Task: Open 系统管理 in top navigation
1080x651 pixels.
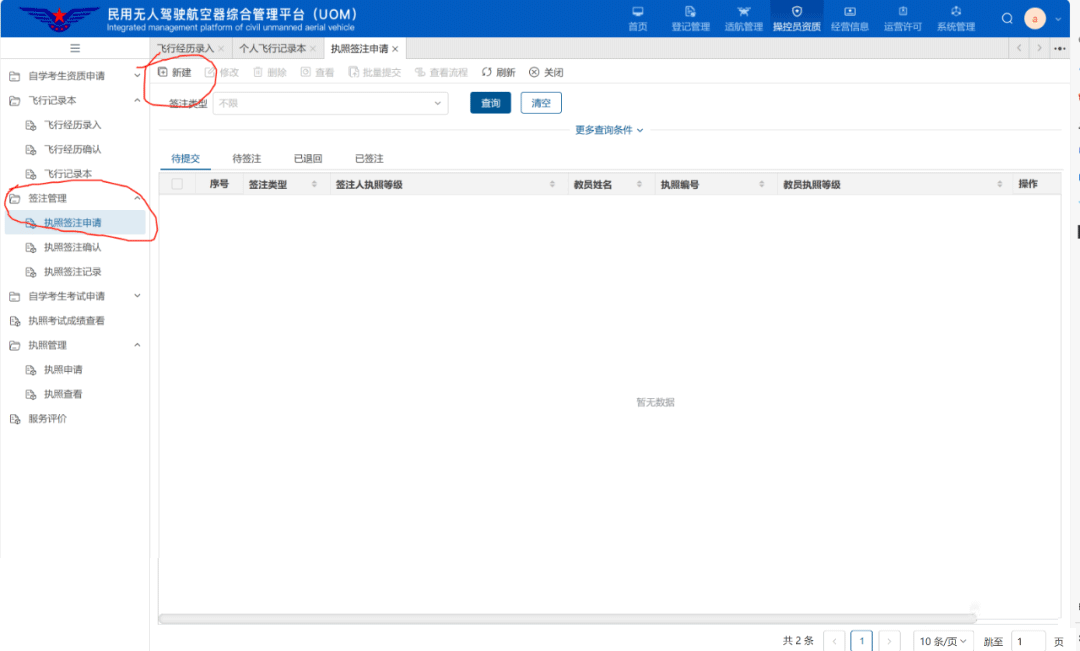Action: [x=955, y=19]
